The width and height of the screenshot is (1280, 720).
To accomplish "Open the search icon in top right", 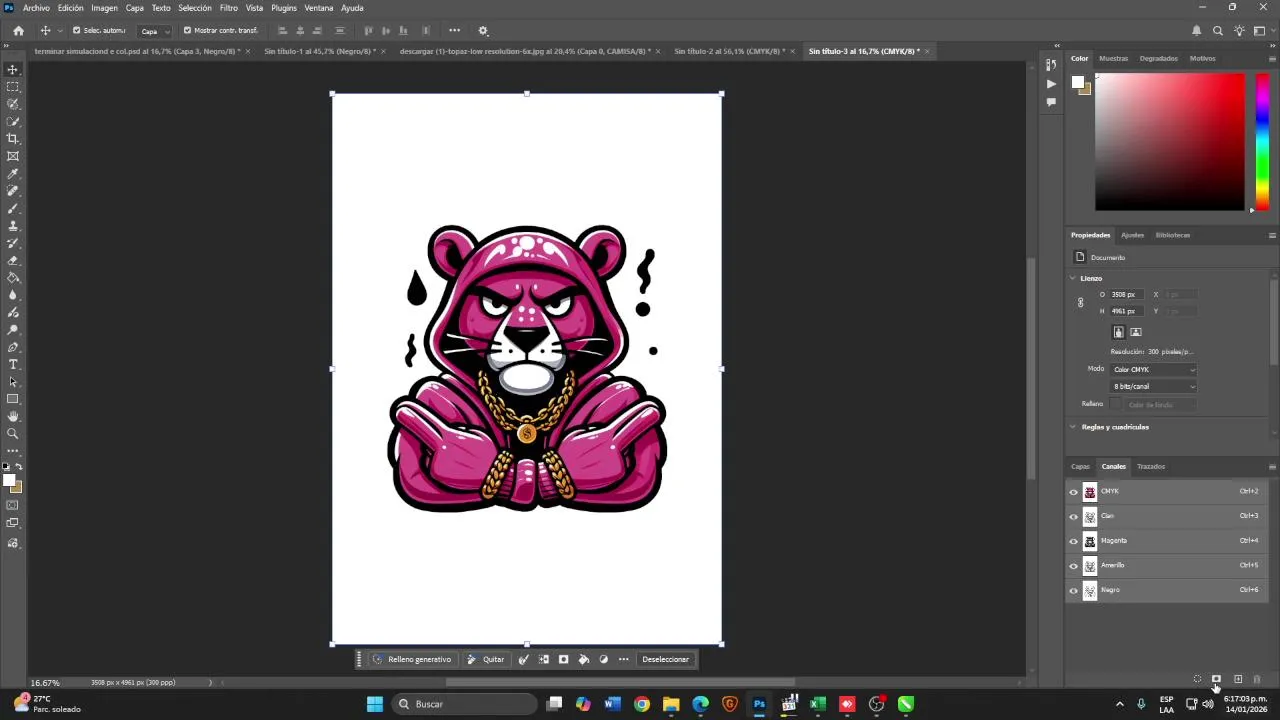I will click(x=1218, y=31).
